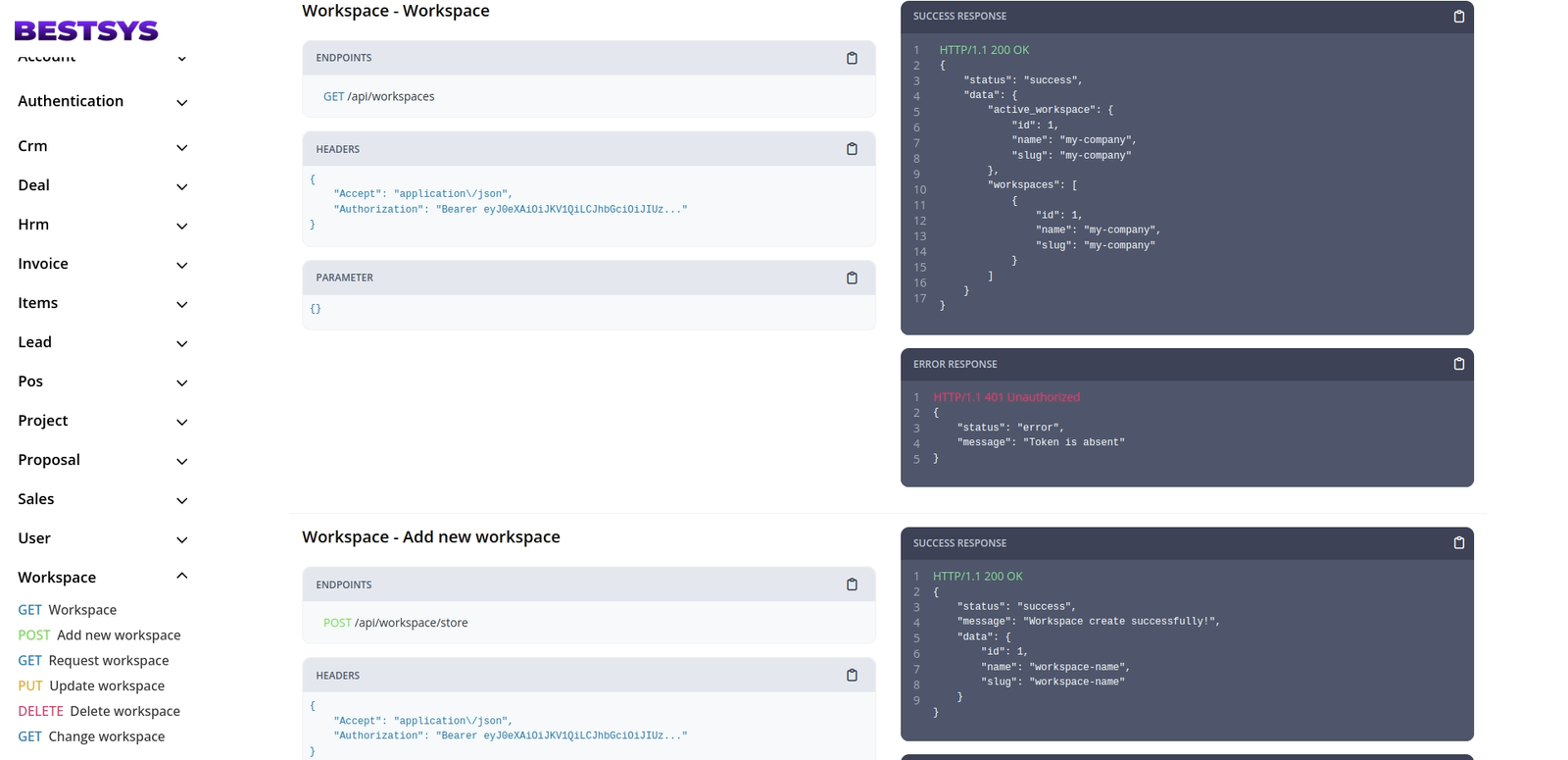Copy Add new workspace success response
Screen dimensions: 1568x760
tap(1458, 543)
